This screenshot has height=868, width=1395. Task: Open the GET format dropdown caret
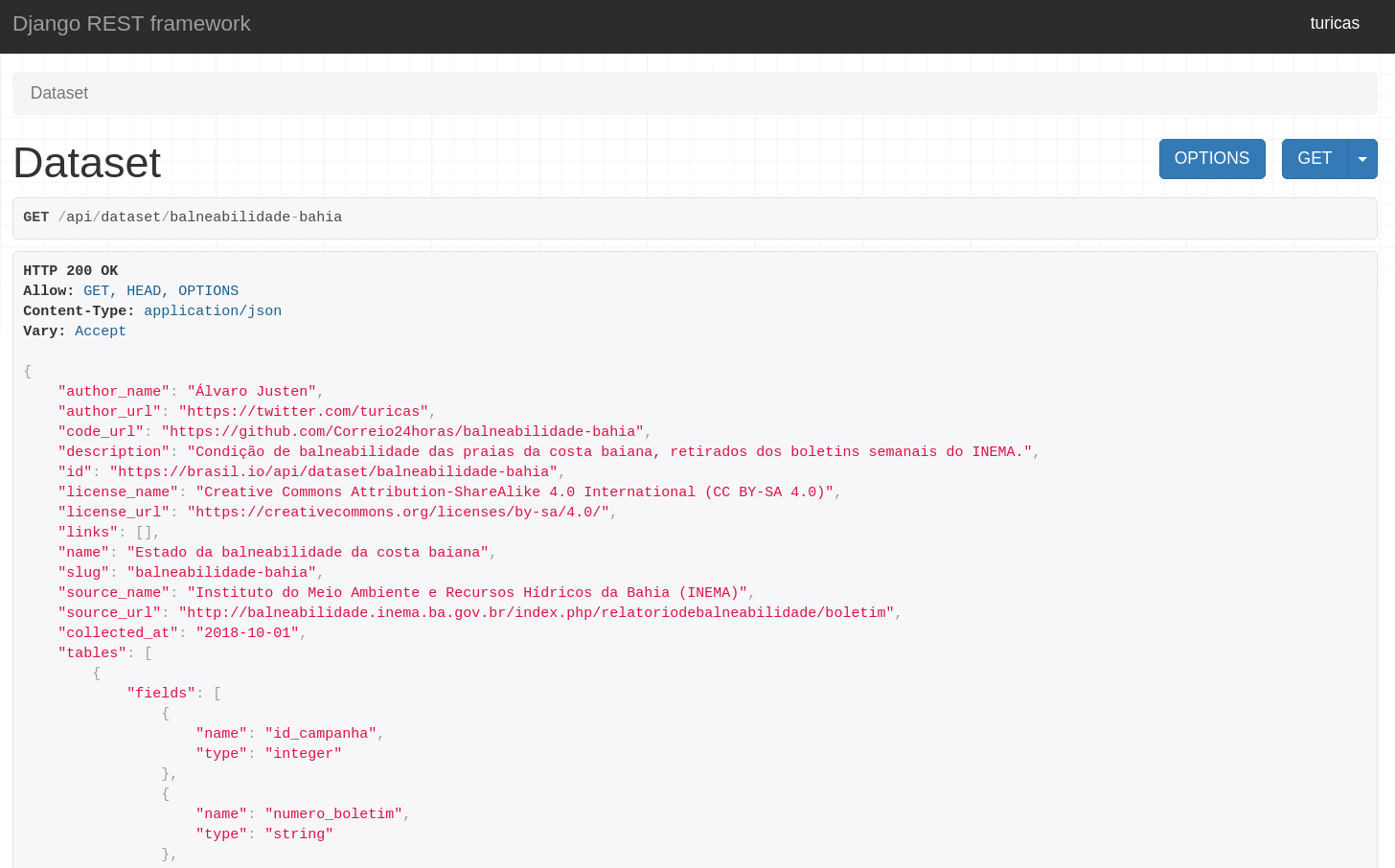tap(1361, 159)
